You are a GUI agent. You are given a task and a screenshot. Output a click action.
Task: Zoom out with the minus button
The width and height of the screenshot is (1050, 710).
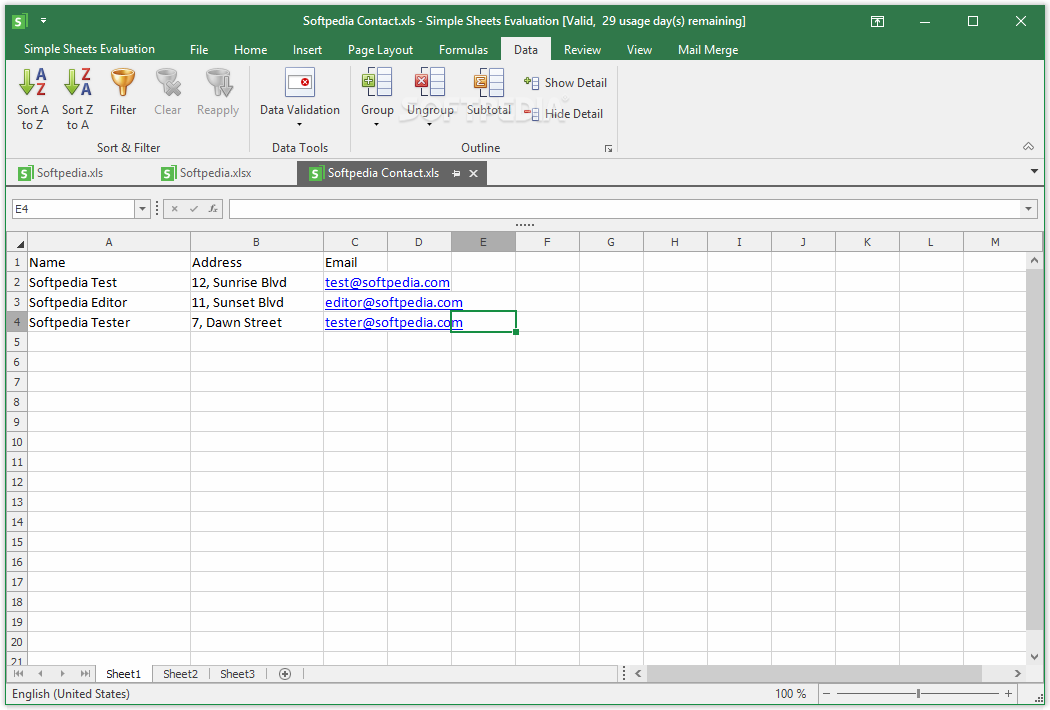point(826,694)
